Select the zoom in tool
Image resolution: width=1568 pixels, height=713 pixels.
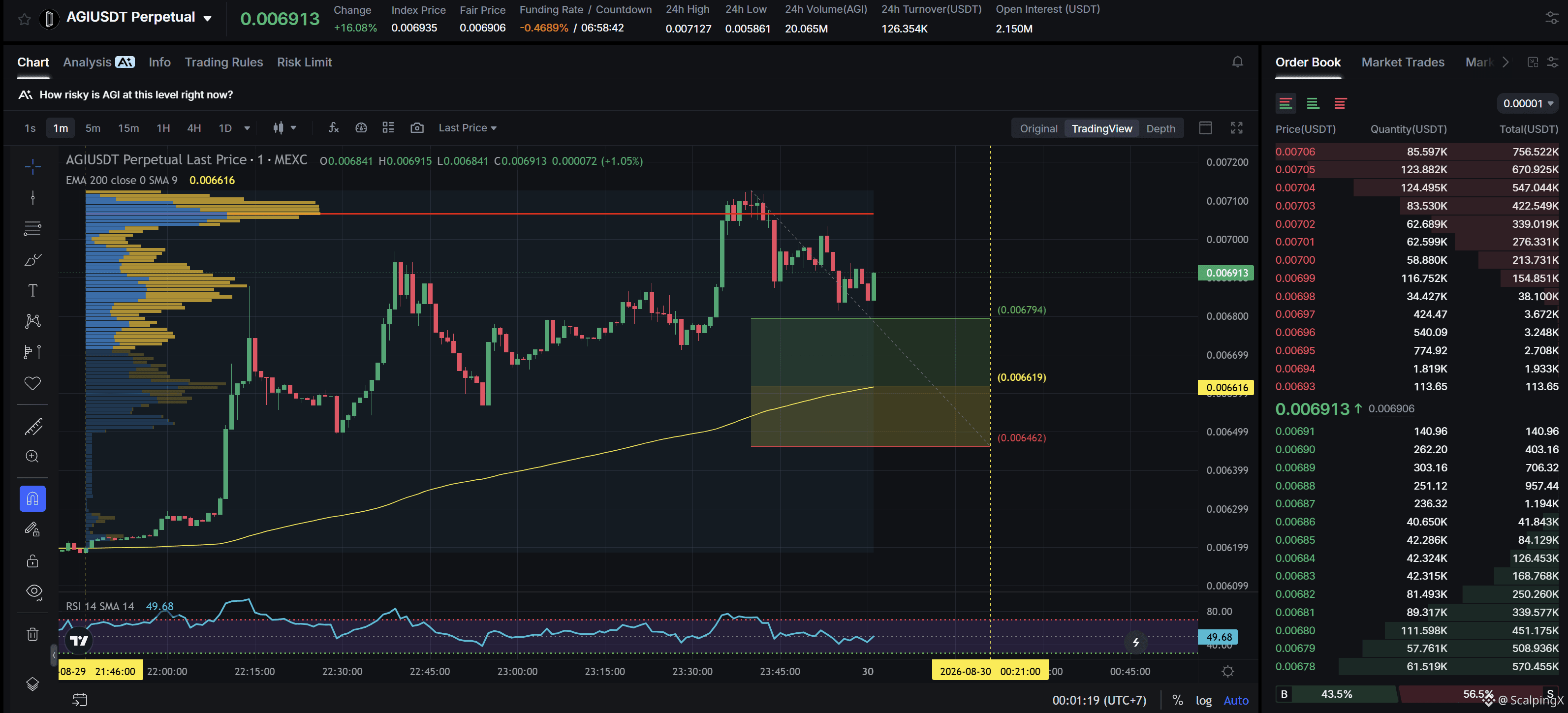[x=33, y=456]
